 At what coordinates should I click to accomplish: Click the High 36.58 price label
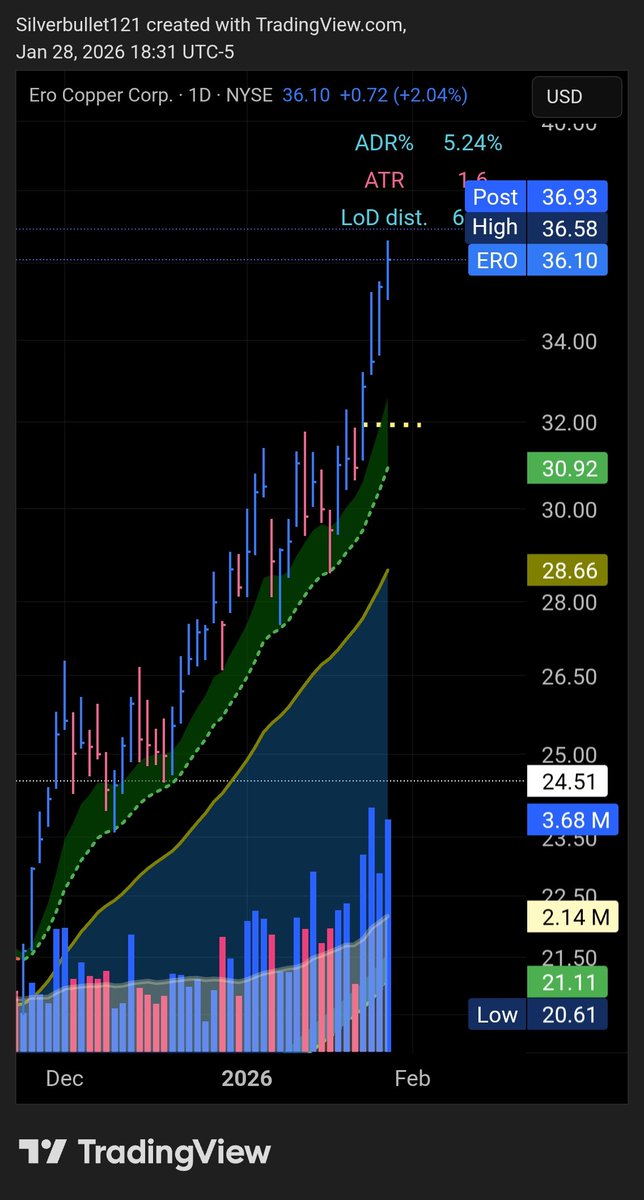(536, 228)
